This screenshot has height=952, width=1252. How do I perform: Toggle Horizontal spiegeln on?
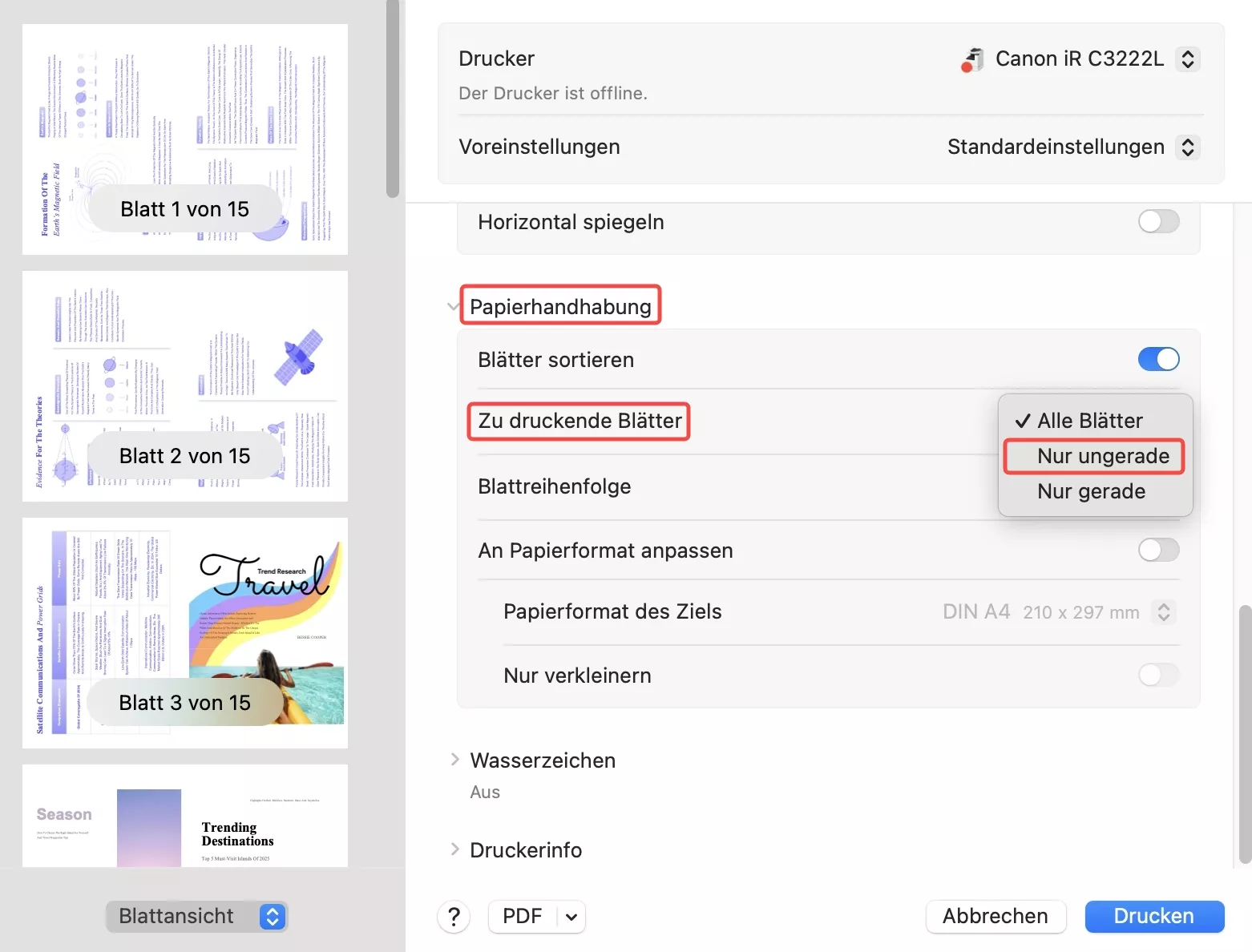coord(1158,221)
